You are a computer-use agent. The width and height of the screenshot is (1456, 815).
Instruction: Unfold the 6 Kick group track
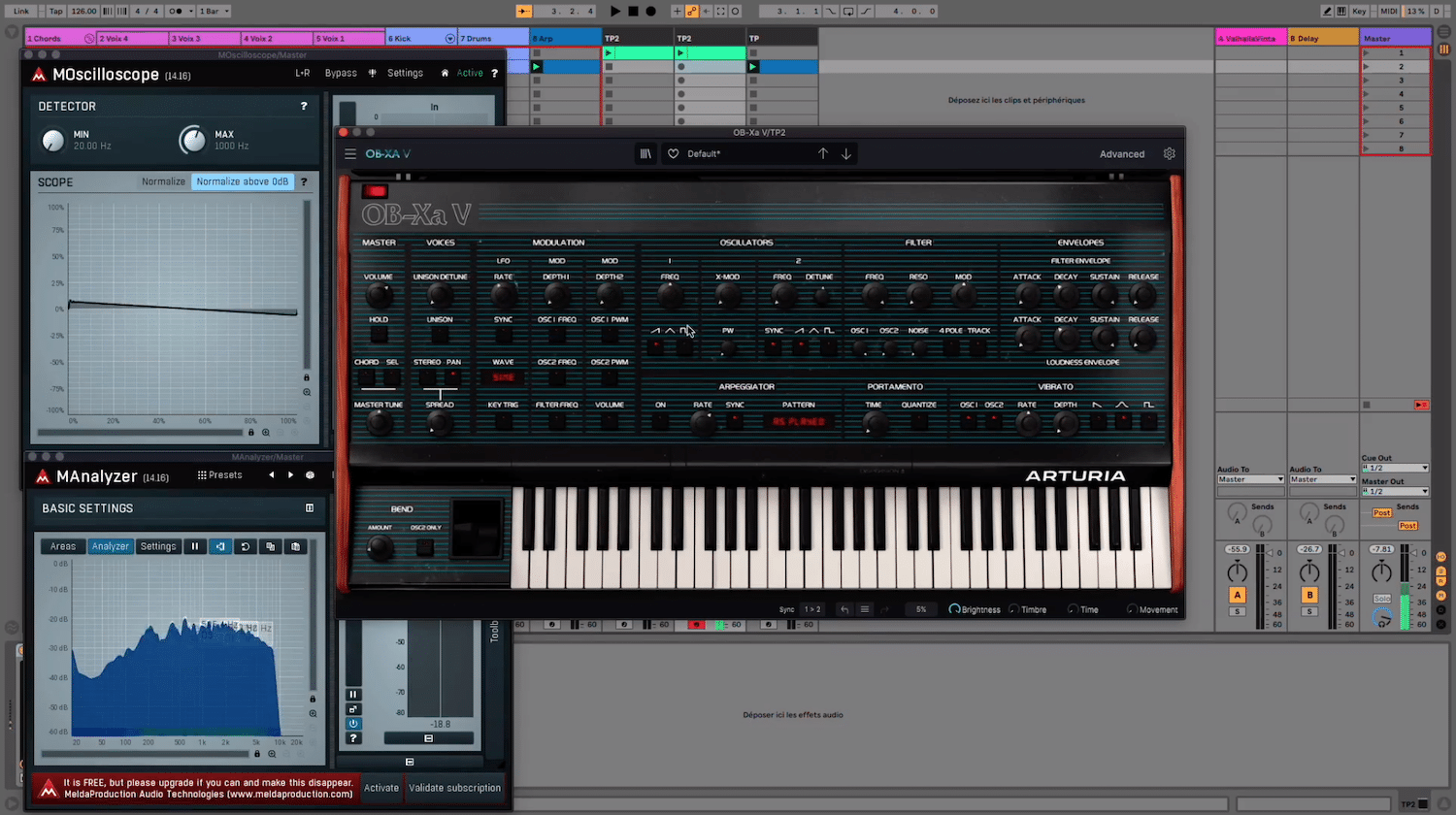click(449, 39)
